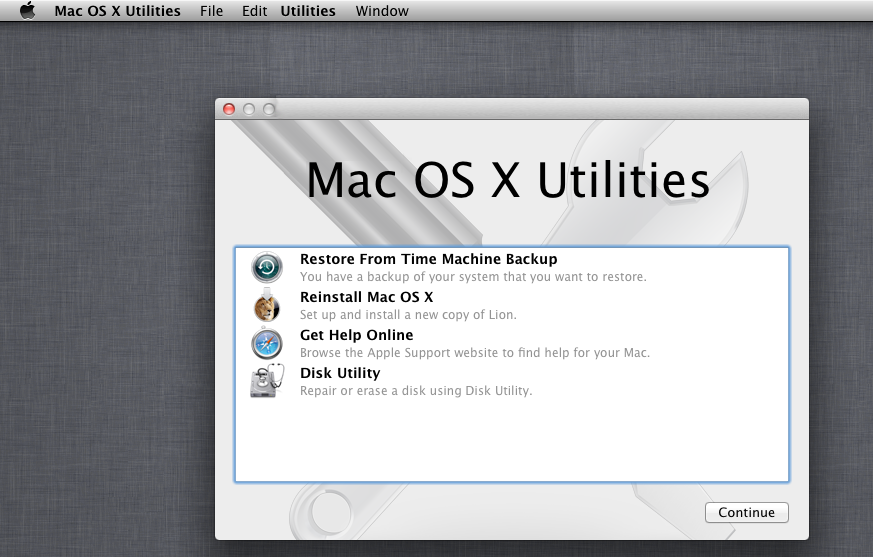Choose Restore From Time Machine Backup
Viewport: 873px width, 557px height.
click(429, 259)
